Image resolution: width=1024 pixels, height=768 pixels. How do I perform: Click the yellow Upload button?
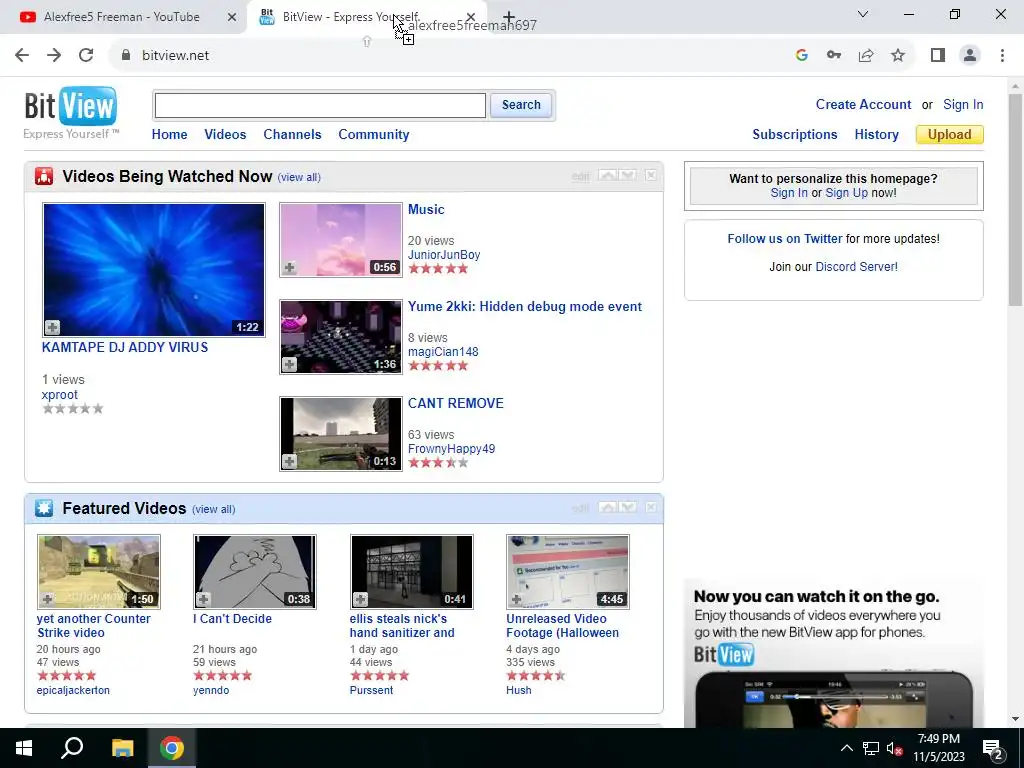pos(950,135)
